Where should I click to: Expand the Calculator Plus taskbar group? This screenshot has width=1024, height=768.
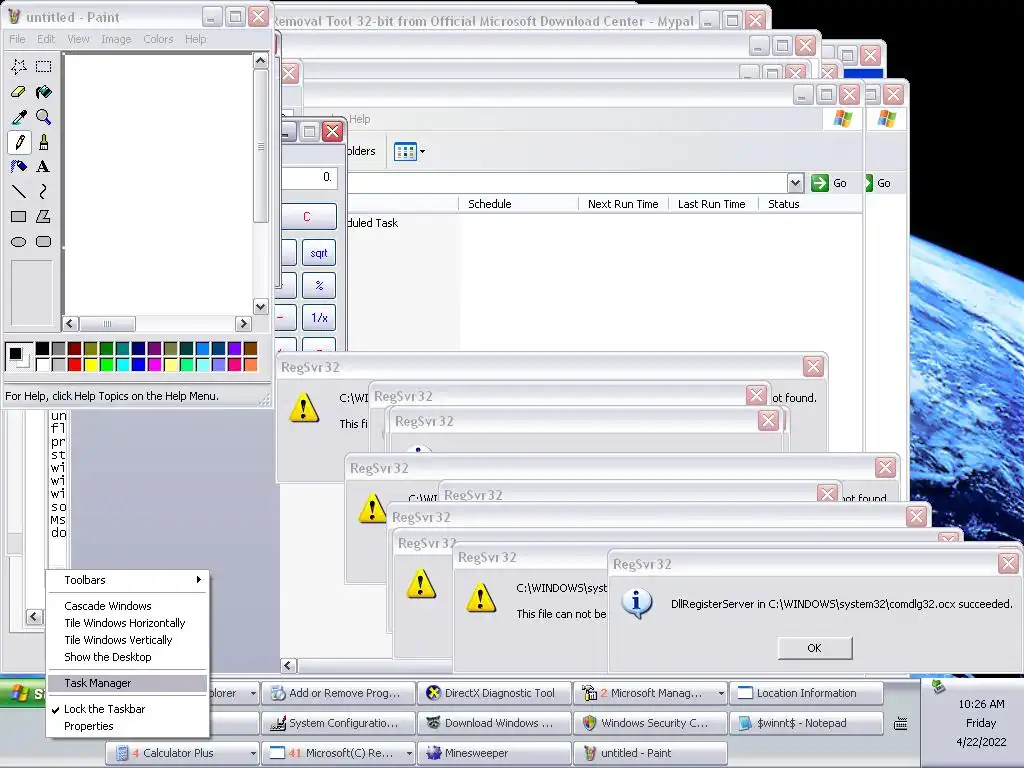(x=253, y=753)
